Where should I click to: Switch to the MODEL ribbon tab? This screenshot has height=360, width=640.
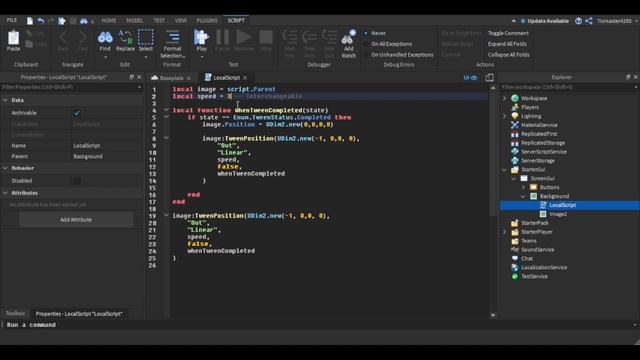(135, 20)
